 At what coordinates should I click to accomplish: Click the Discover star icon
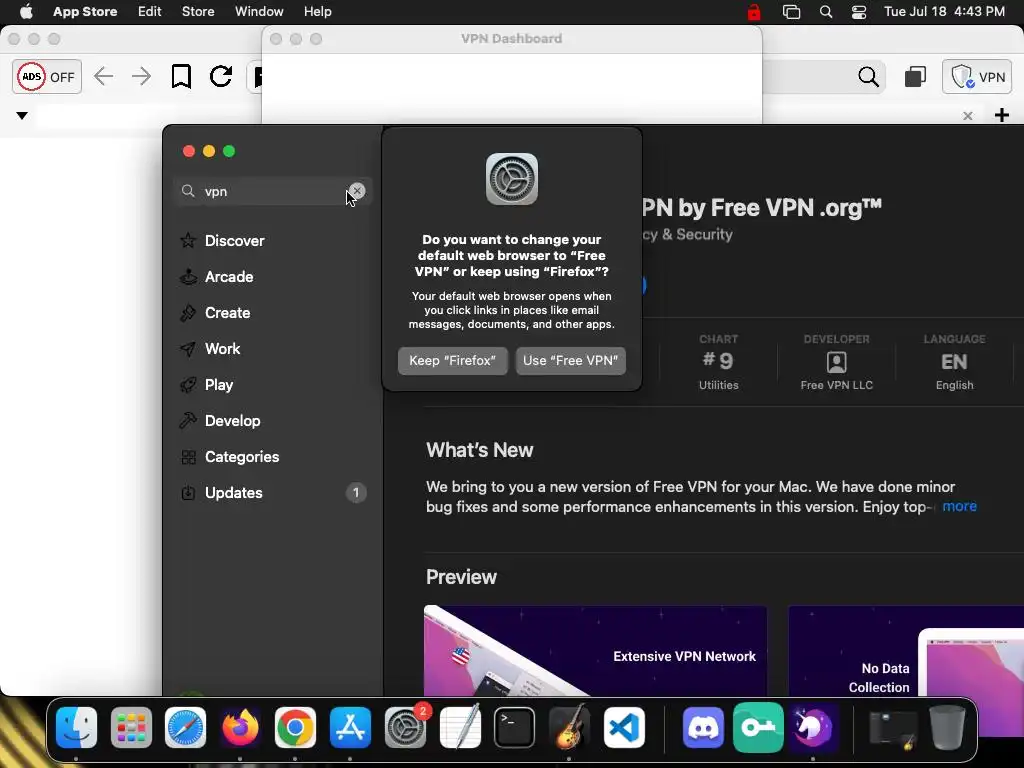188,240
